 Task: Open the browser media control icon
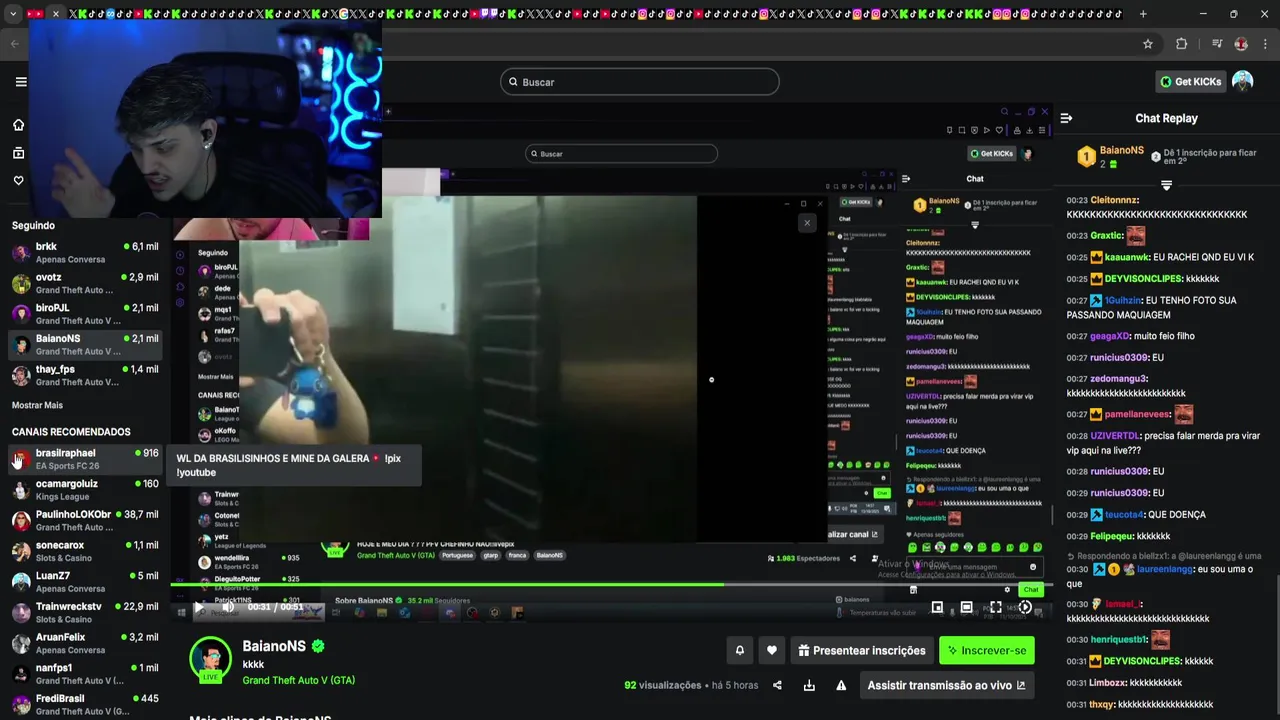click(x=1217, y=44)
